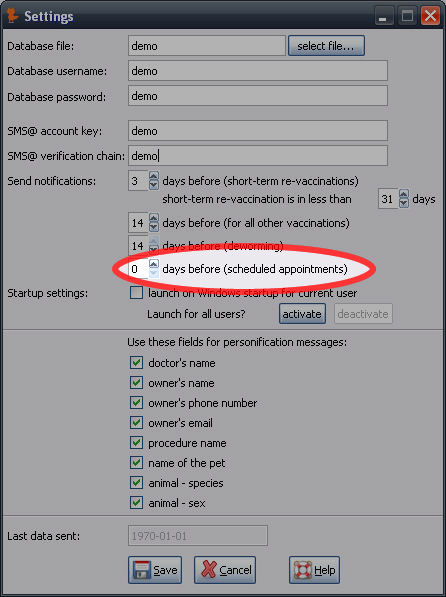The image size is (446, 597).
Task: Toggle owner's phone number checkbox
Action: pyautogui.click(x=136, y=402)
